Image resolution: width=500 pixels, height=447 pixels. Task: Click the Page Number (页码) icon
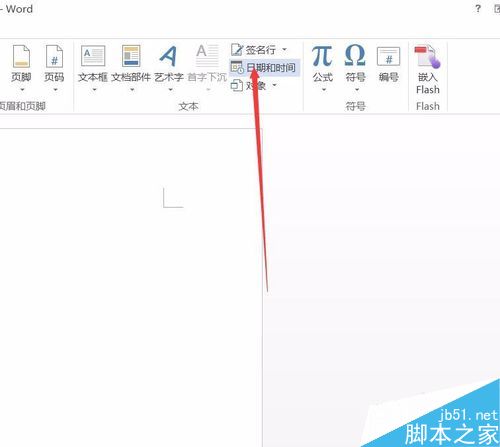(54, 57)
